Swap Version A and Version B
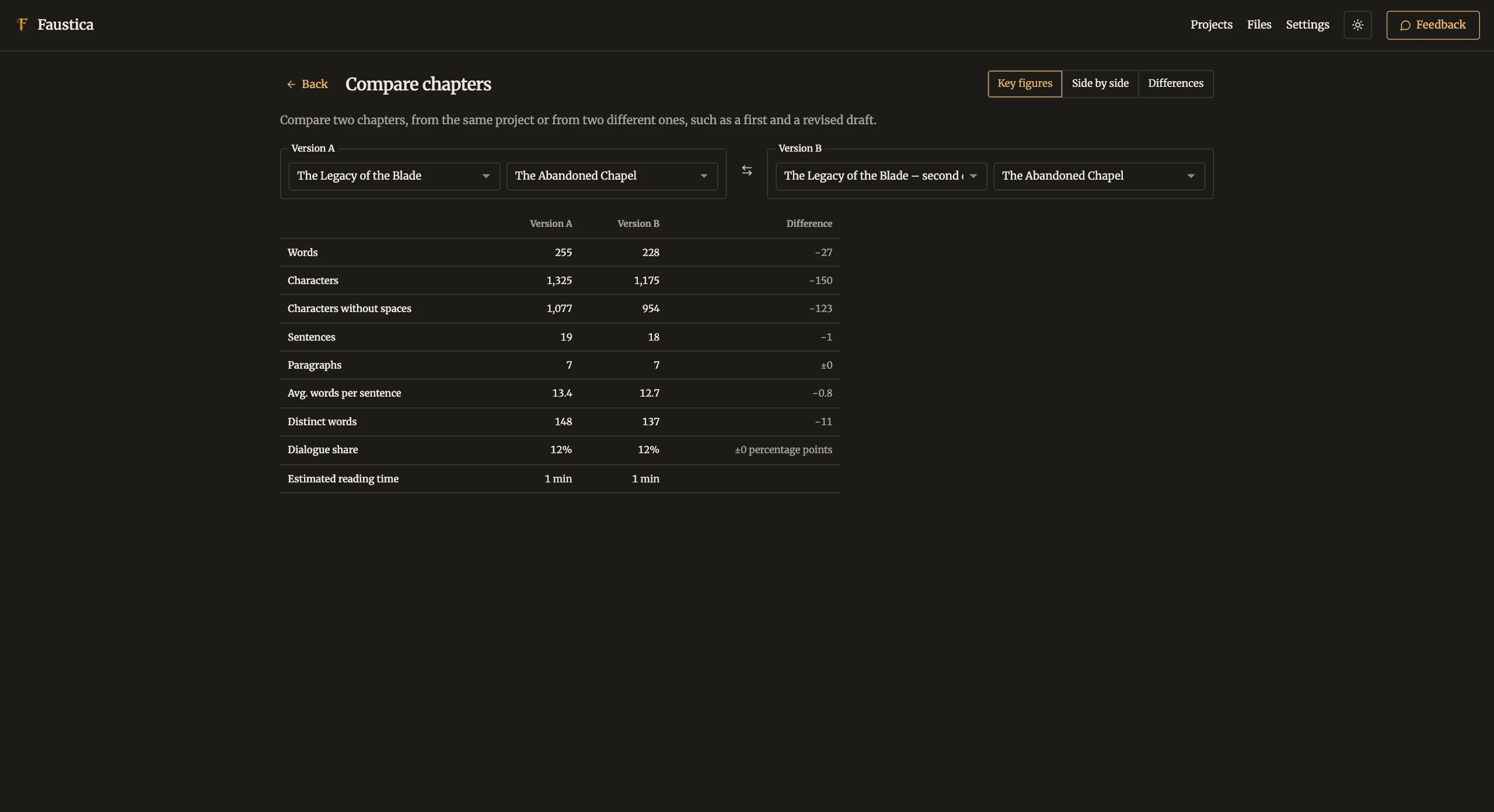Viewport: 1494px width, 812px height. (x=746, y=170)
